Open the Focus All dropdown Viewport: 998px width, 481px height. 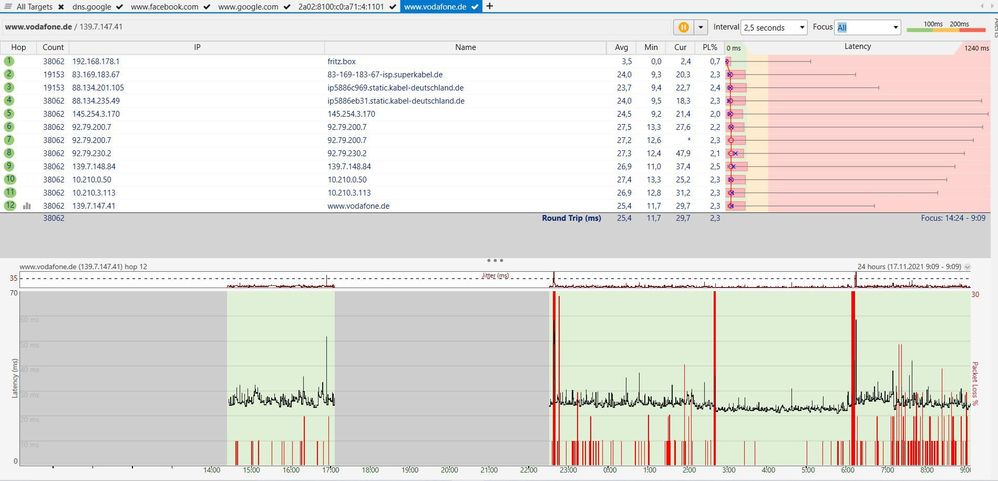(x=868, y=27)
